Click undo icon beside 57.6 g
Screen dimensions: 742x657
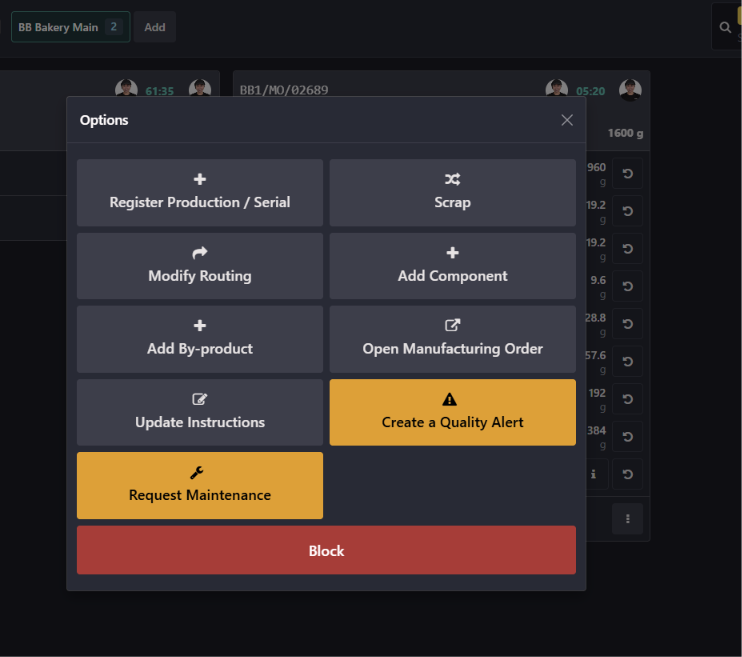[x=627, y=362]
